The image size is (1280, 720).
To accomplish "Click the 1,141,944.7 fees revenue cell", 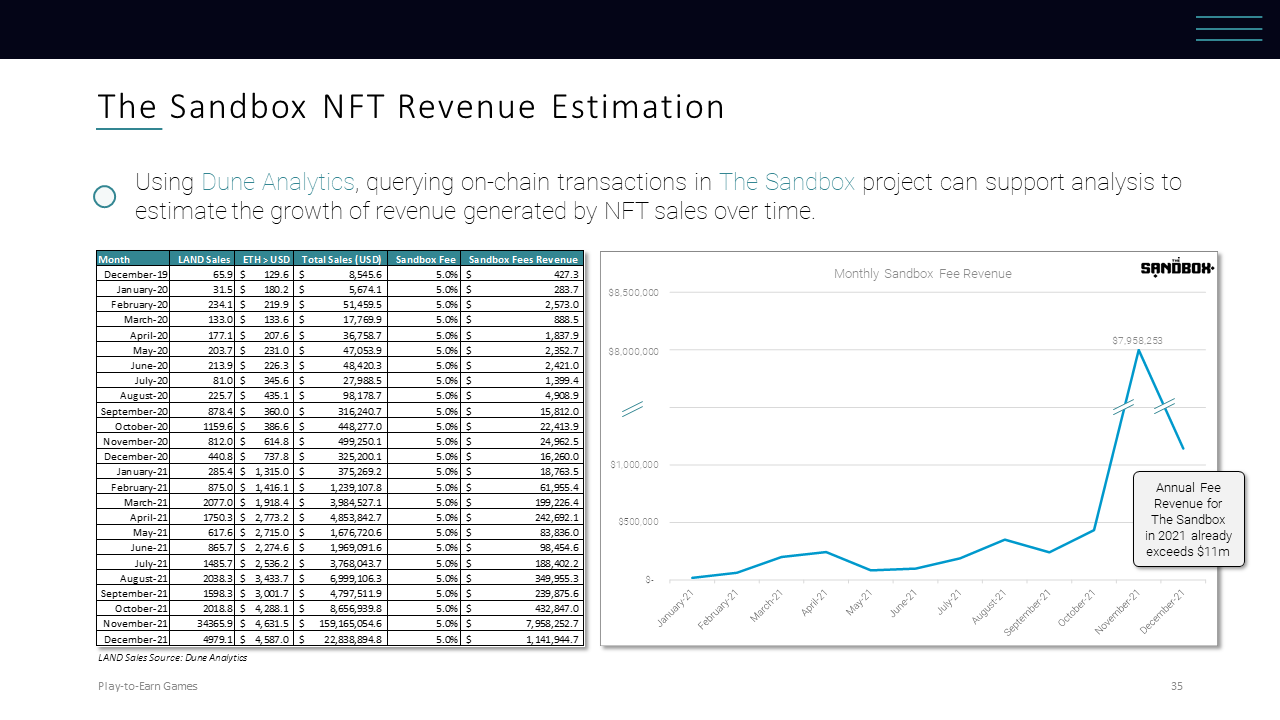I will 523,640.
